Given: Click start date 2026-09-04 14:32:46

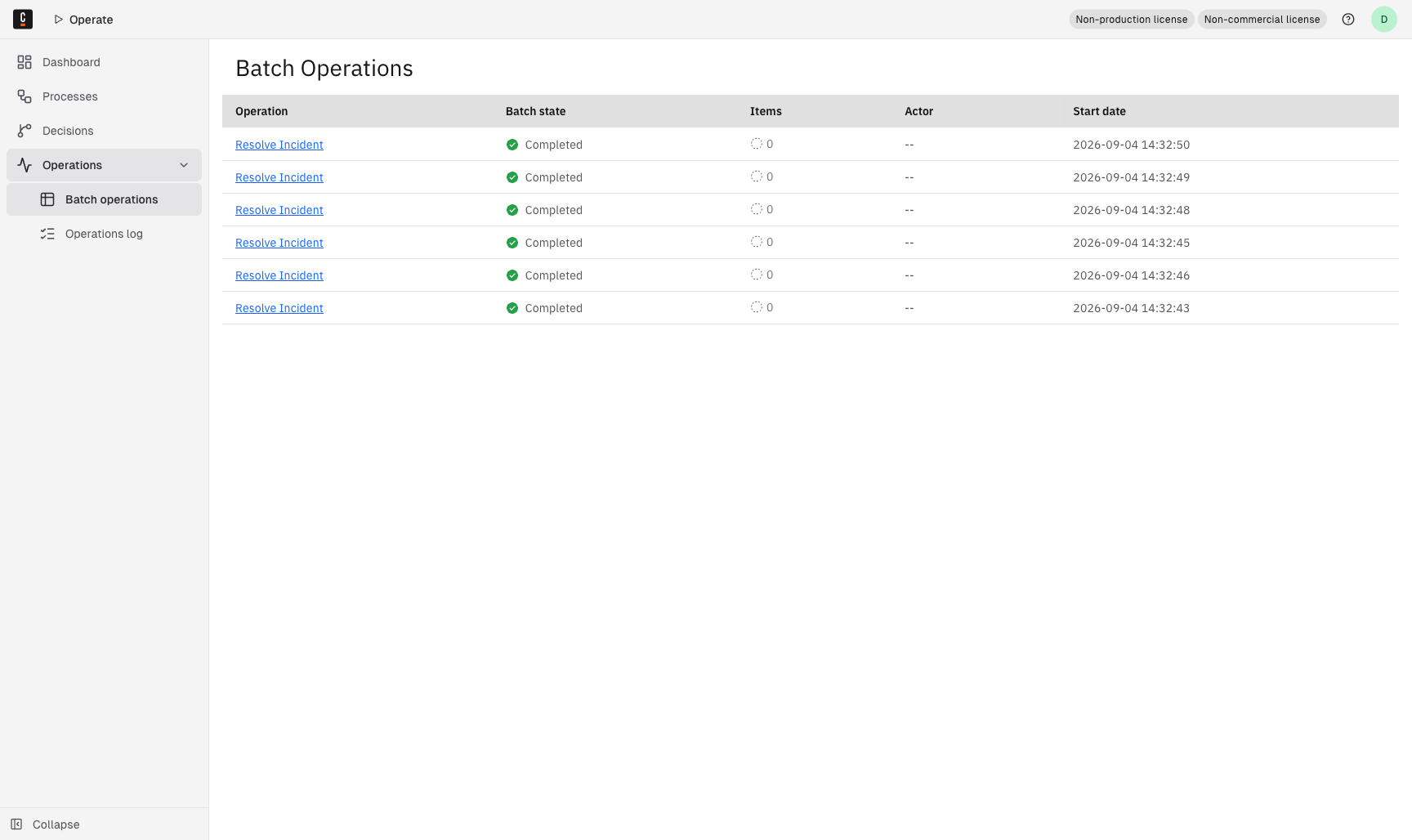Looking at the screenshot, I should (x=1131, y=275).
